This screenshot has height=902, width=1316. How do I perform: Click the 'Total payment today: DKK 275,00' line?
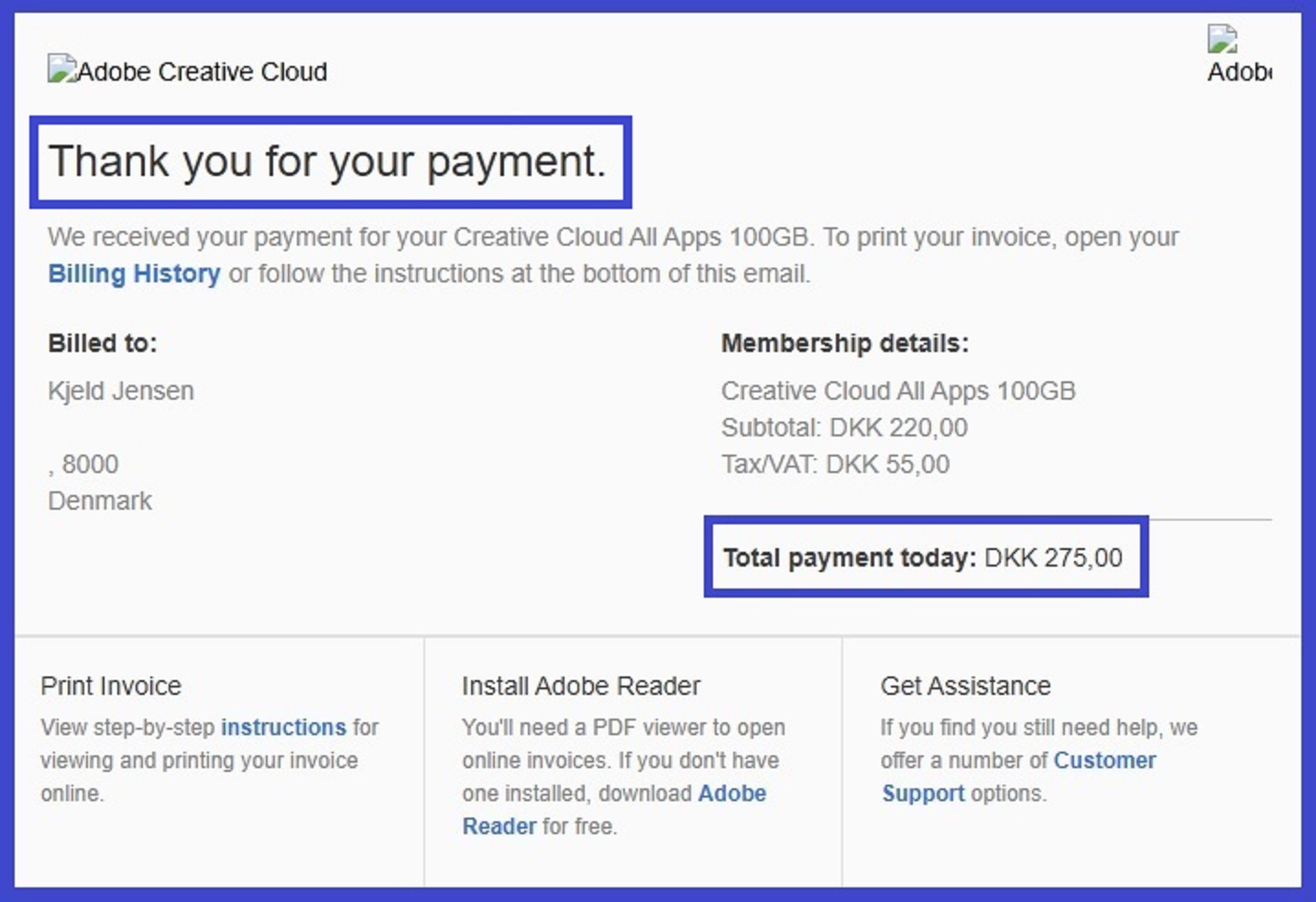point(923,557)
